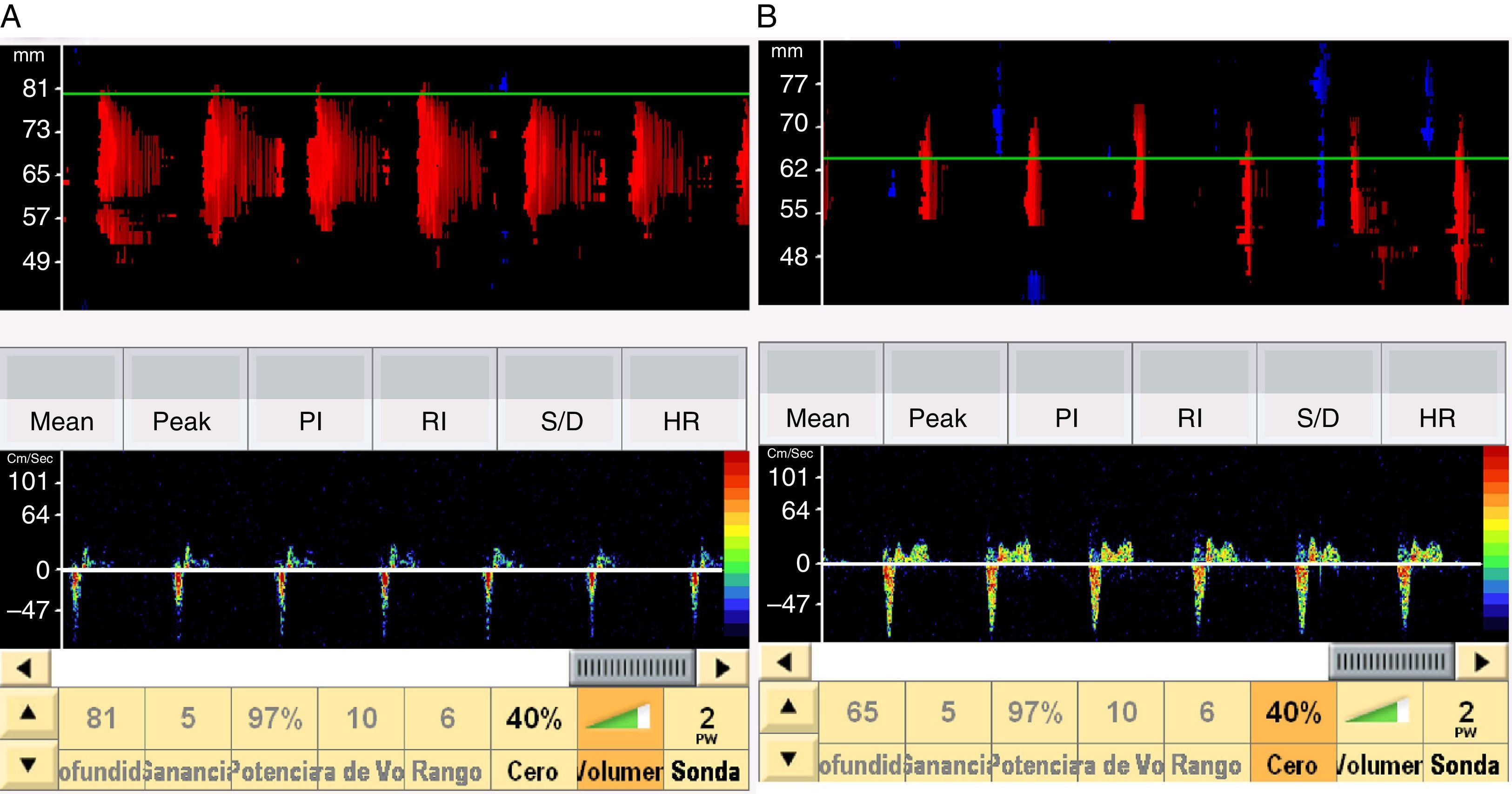Select the 2 PW Sonda probe in panel A

pyautogui.click(x=707, y=722)
